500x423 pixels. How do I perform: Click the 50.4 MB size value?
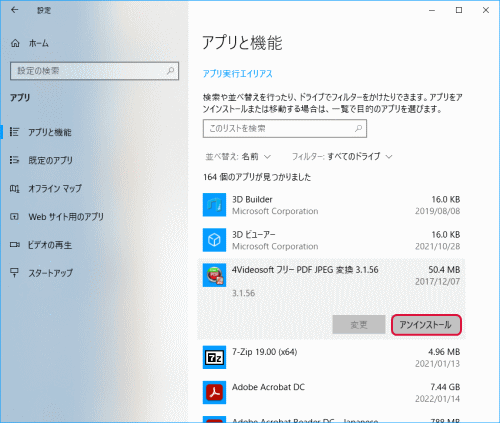coord(444,270)
